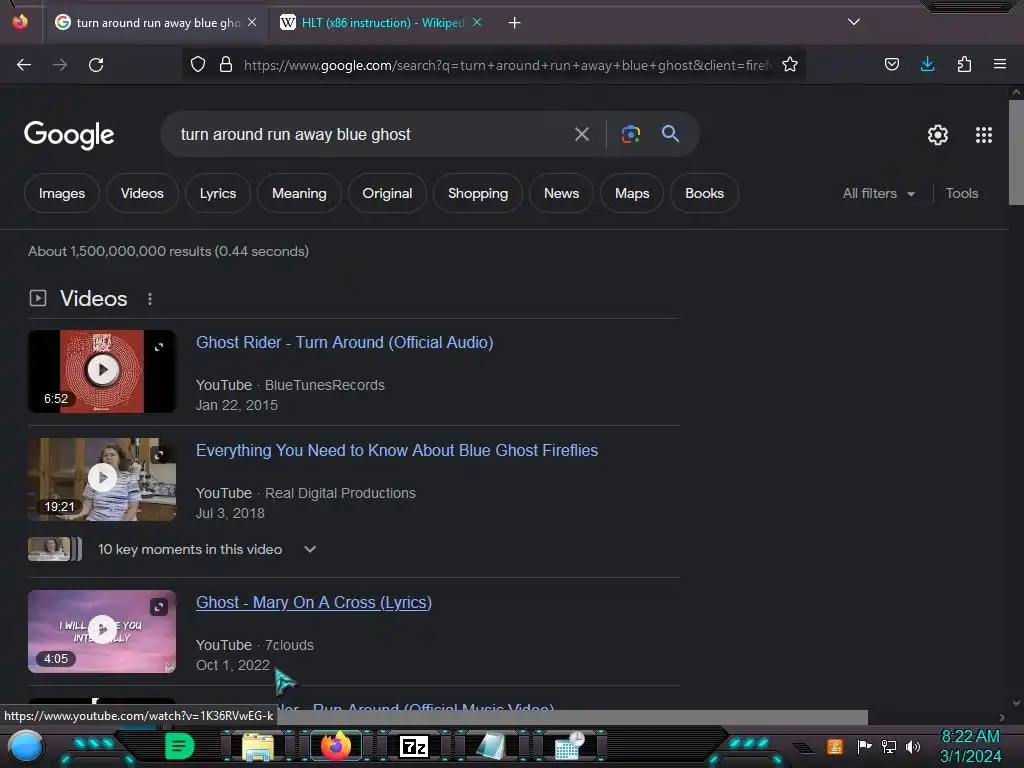
Task: Play the Ghost Rider video thumbnail
Action: [x=102, y=371]
